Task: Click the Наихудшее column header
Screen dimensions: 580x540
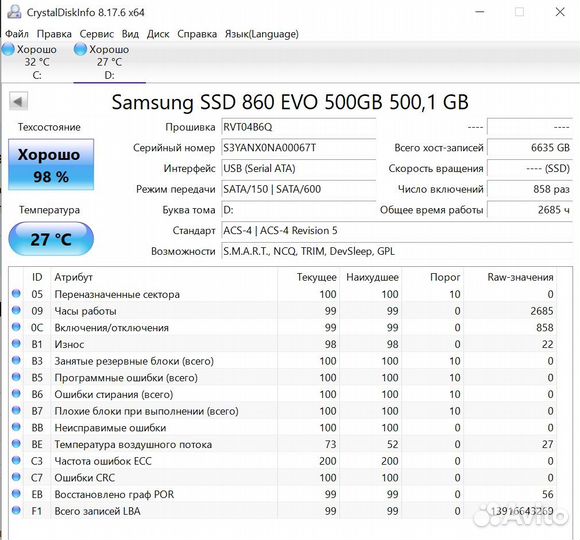Action: (372, 277)
